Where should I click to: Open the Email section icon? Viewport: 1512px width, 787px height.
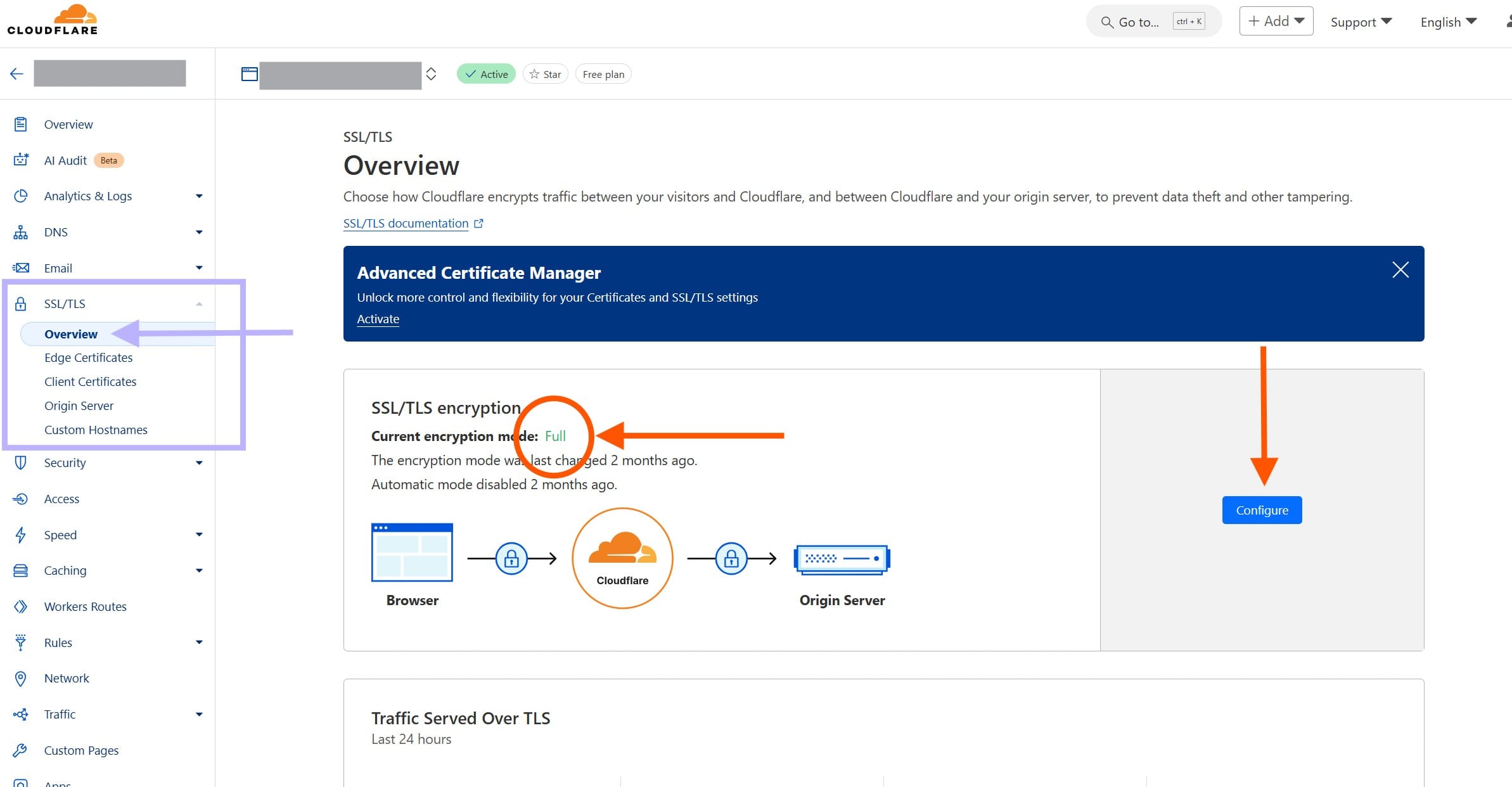21,267
